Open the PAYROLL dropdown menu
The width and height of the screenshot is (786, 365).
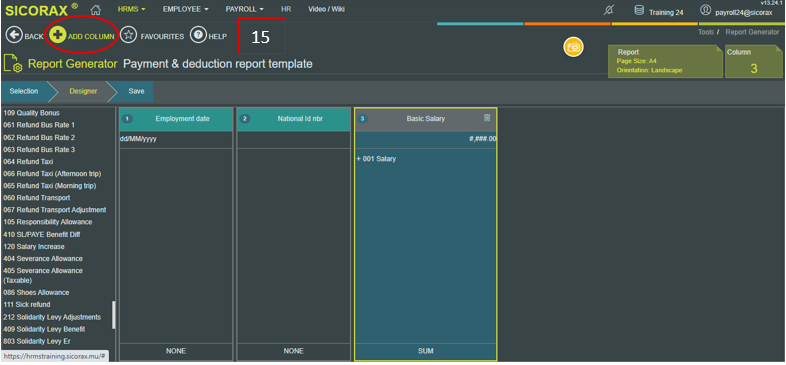[245, 9]
